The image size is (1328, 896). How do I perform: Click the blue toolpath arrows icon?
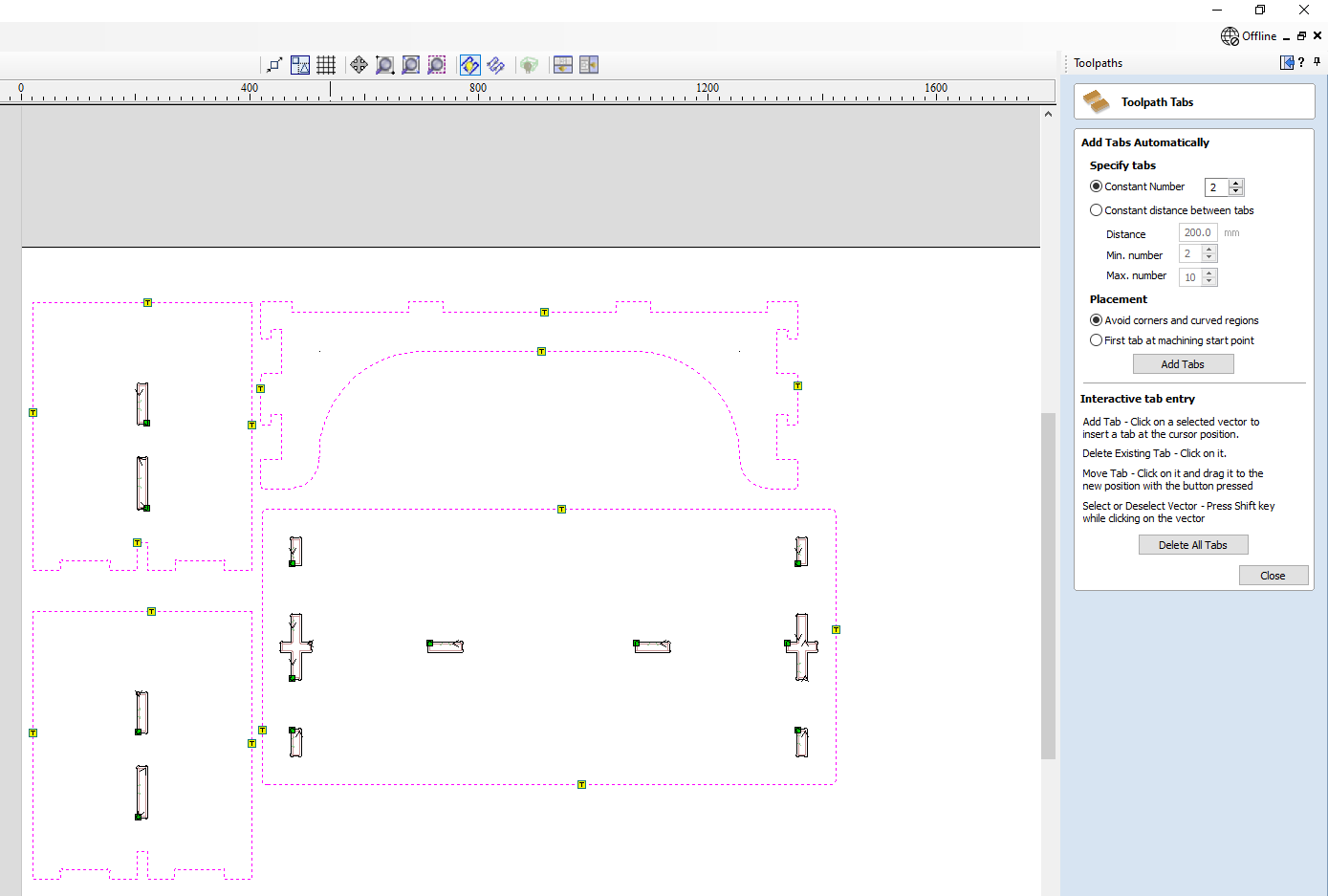pos(495,65)
